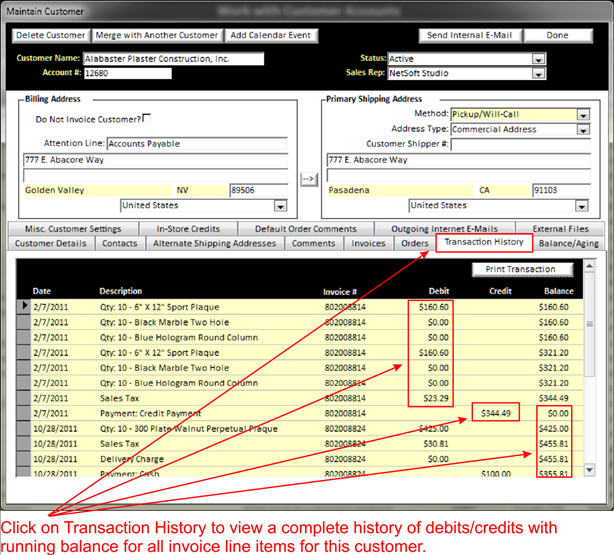Open the Sales Rep dropdown

point(539,74)
